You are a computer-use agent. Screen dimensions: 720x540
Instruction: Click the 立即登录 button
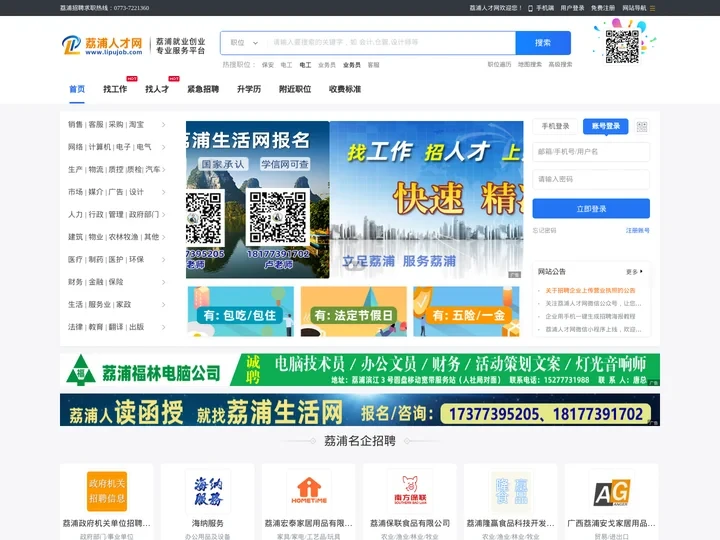[x=591, y=209]
